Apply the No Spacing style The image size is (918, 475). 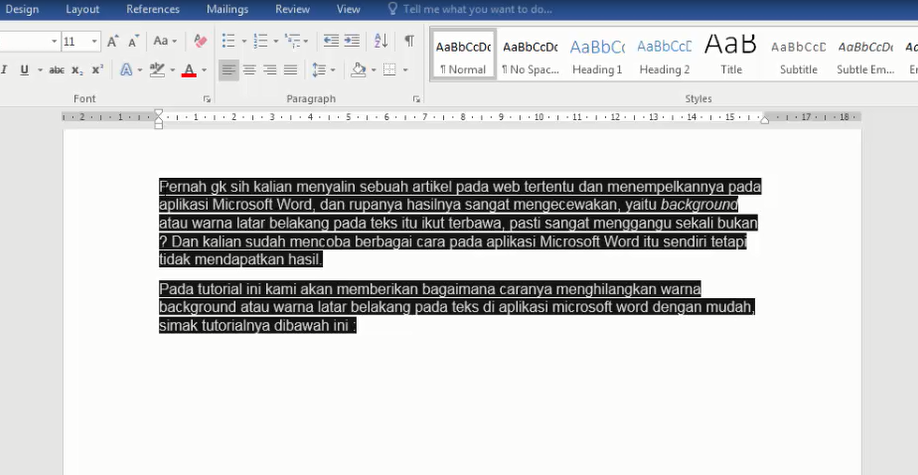[x=530, y=55]
